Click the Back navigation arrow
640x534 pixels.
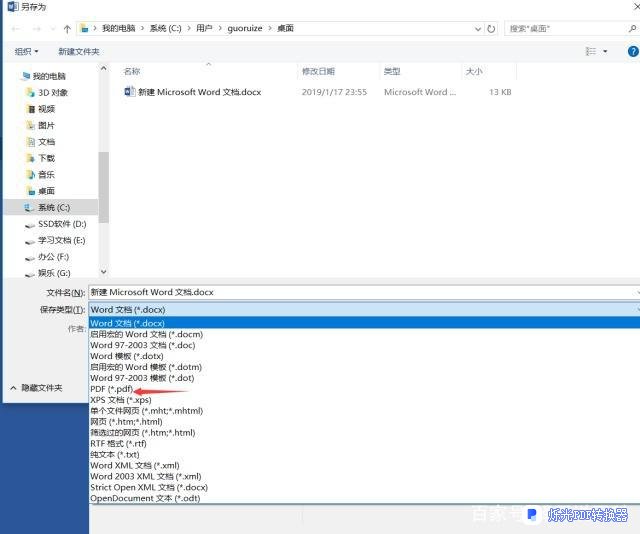coord(16,29)
